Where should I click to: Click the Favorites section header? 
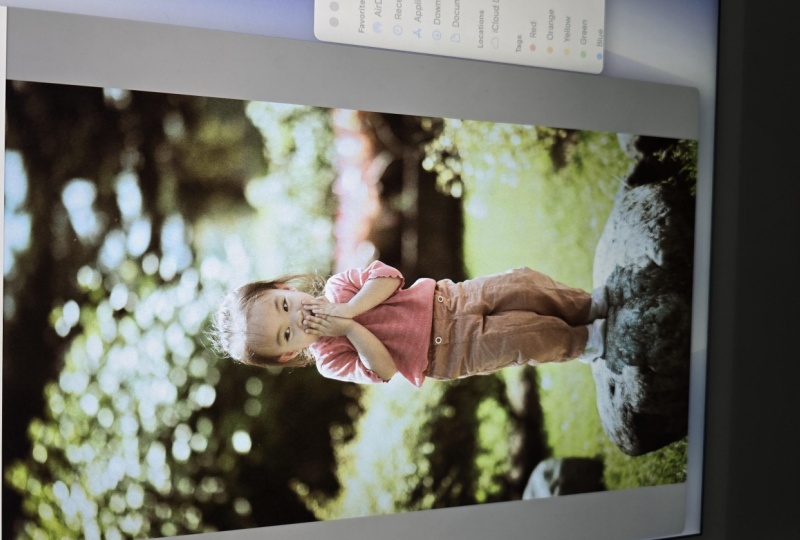pyautogui.click(x=361, y=16)
